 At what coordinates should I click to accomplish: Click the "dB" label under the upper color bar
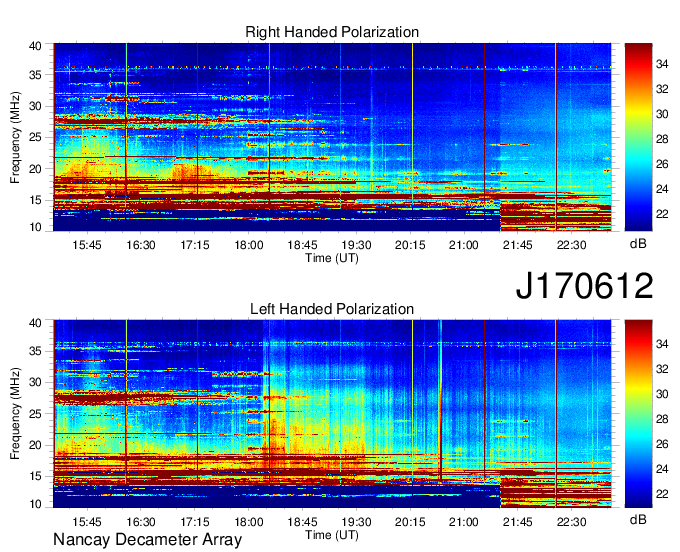[638, 244]
